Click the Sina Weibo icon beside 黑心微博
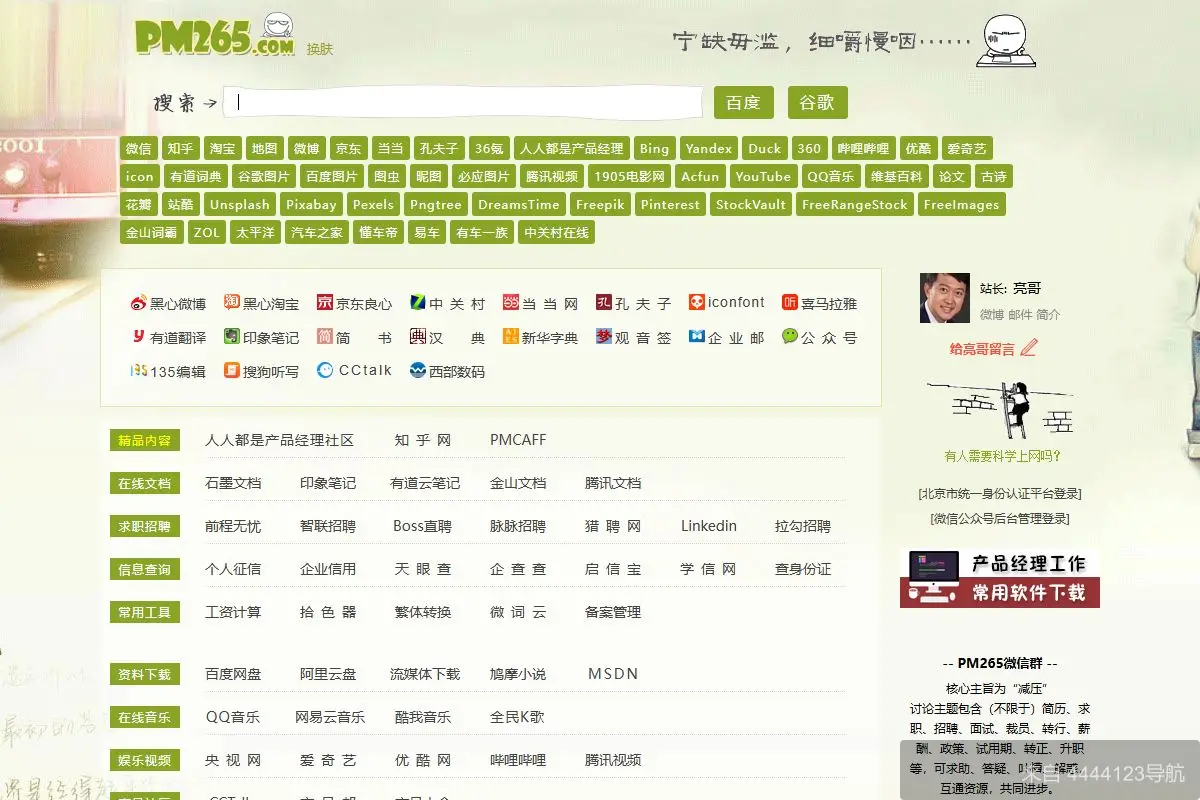Screen dimensions: 1200x800 (x=139, y=302)
